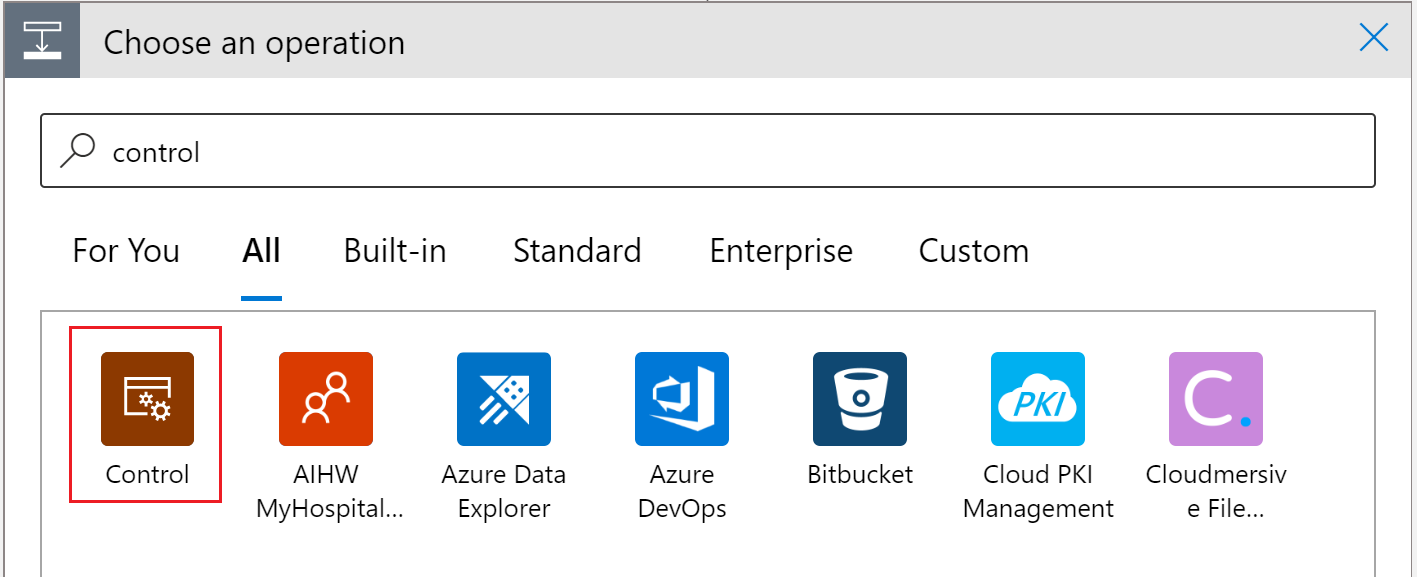Pick the Azure DevOps connector icon

(681, 398)
